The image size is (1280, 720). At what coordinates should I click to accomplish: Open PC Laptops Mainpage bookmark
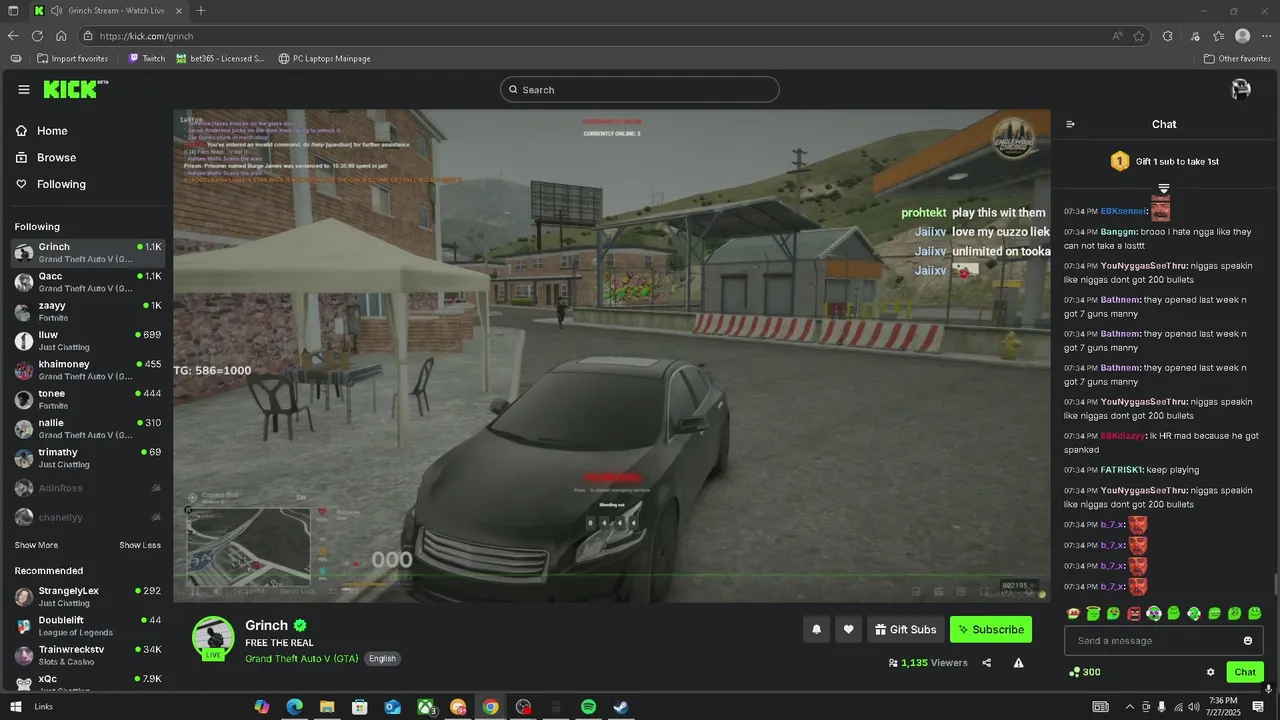click(x=324, y=58)
